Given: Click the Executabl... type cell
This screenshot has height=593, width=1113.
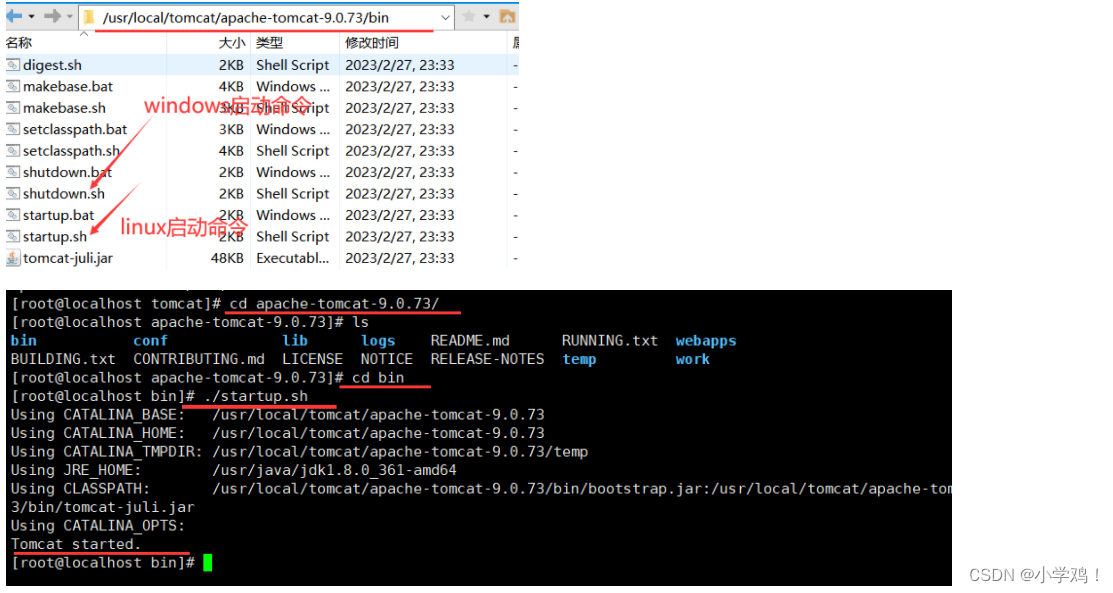Looking at the screenshot, I should coord(292,258).
